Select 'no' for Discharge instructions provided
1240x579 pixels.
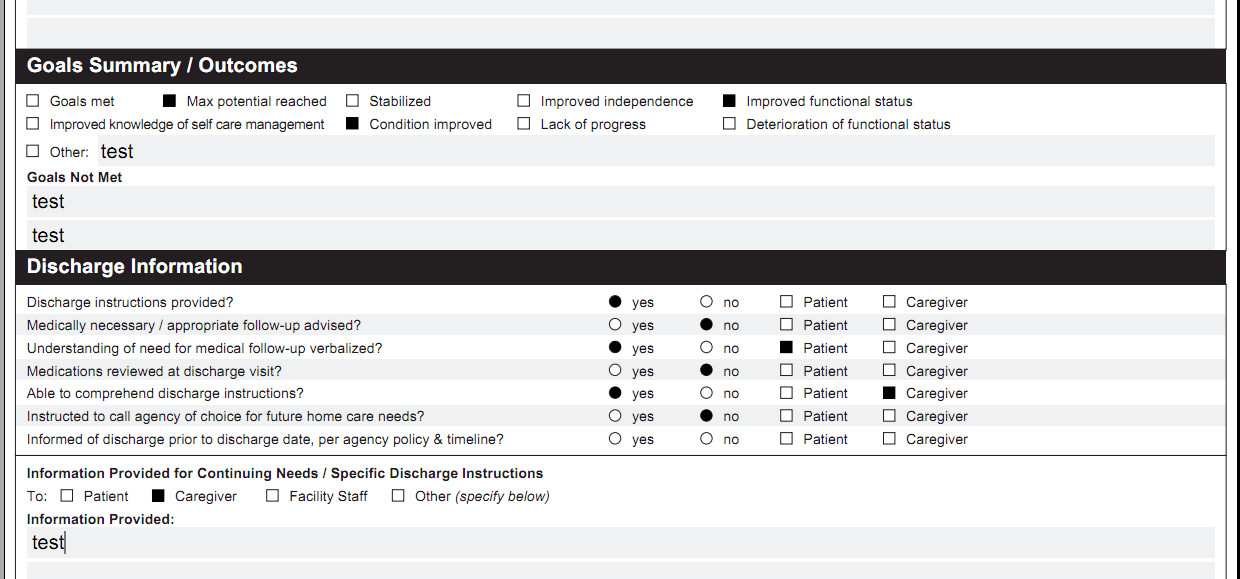click(x=707, y=302)
